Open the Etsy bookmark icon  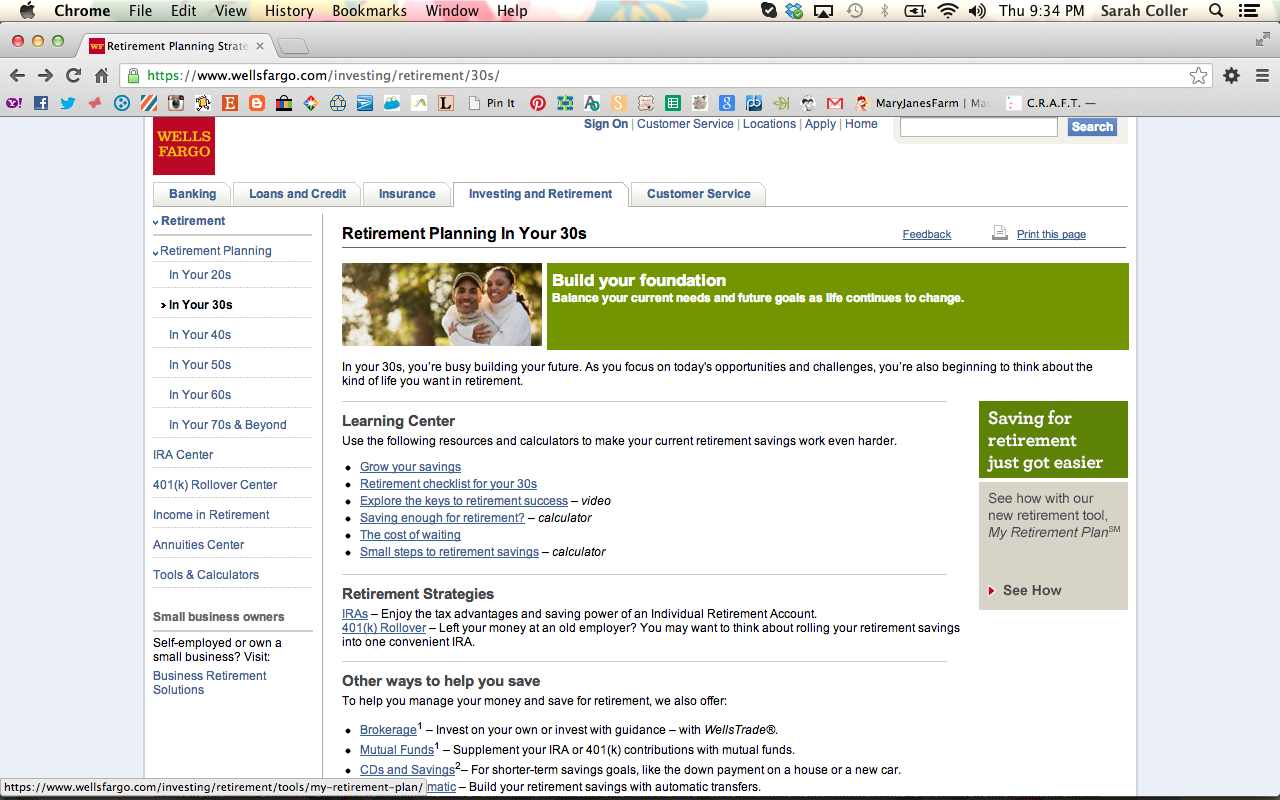(230, 103)
